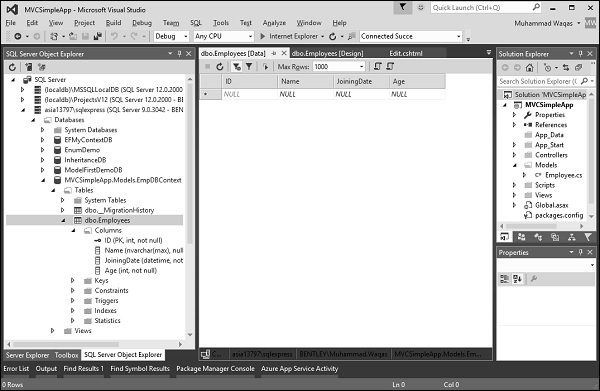The height and width of the screenshot is (391, 600).
Task: Open the Max Rows dropdown
Action: (361, 67)
